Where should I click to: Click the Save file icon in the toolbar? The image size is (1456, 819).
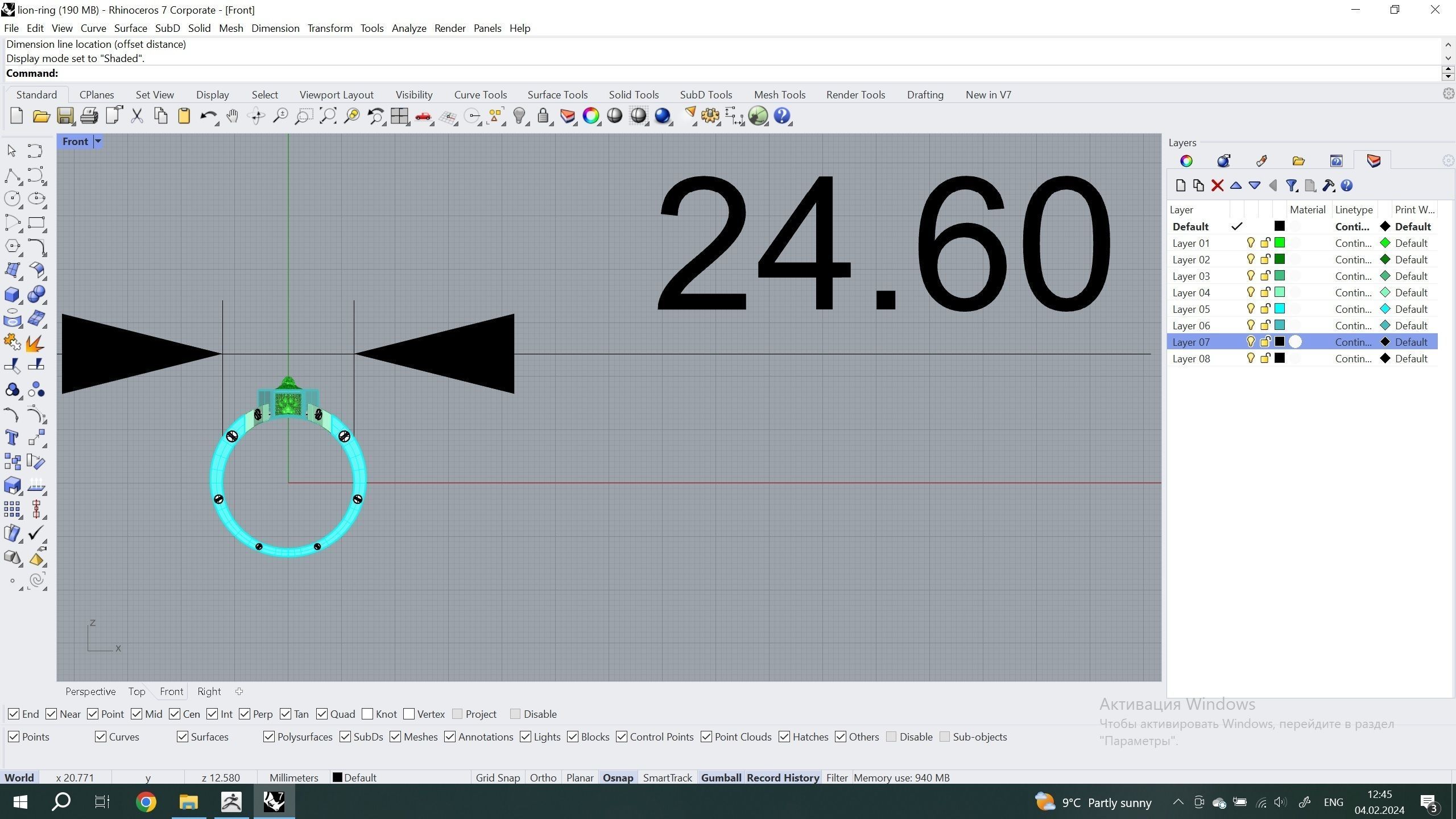[65, 116]
